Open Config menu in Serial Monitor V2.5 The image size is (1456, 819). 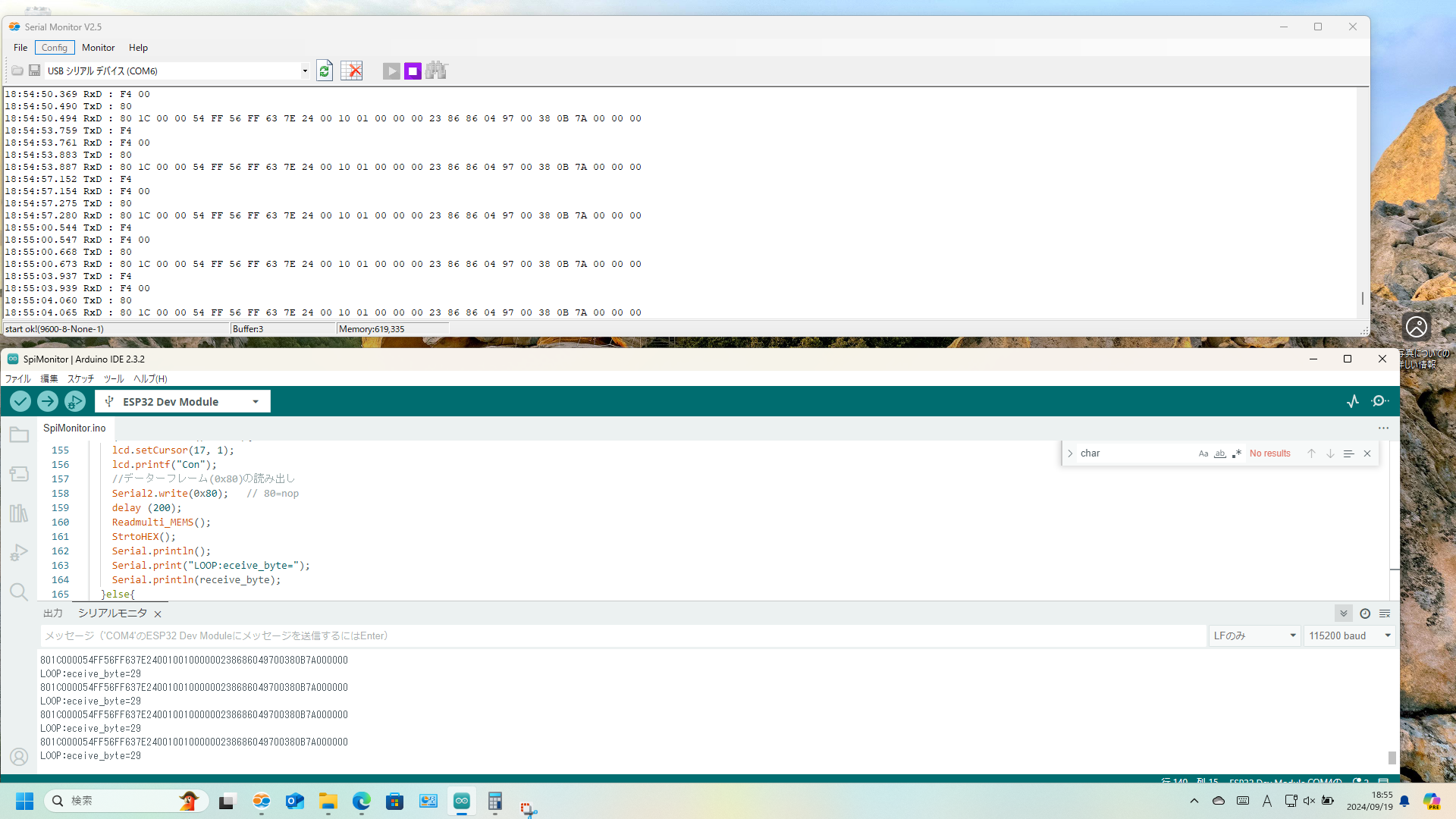(55, 47)
